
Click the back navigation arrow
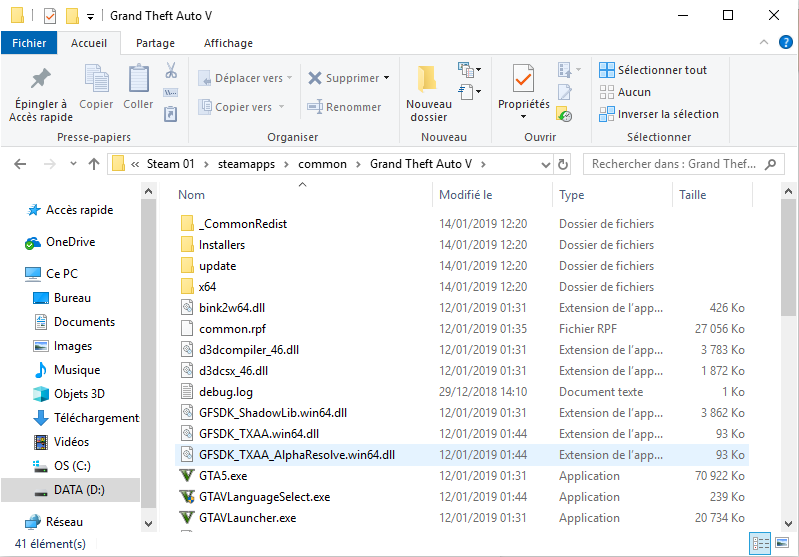[20, 164]
